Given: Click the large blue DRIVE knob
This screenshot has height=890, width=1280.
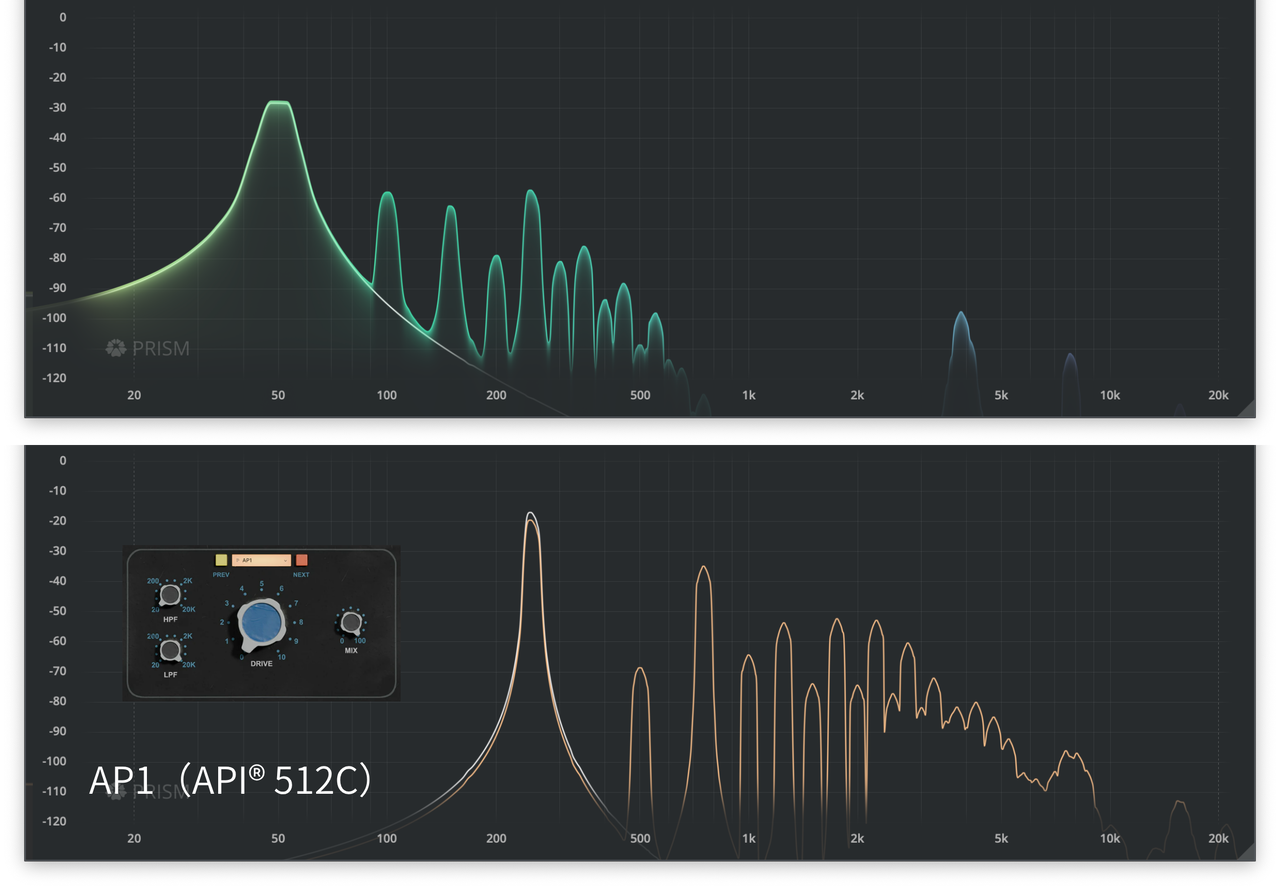Looking at the screenshot, I should 264,623.
